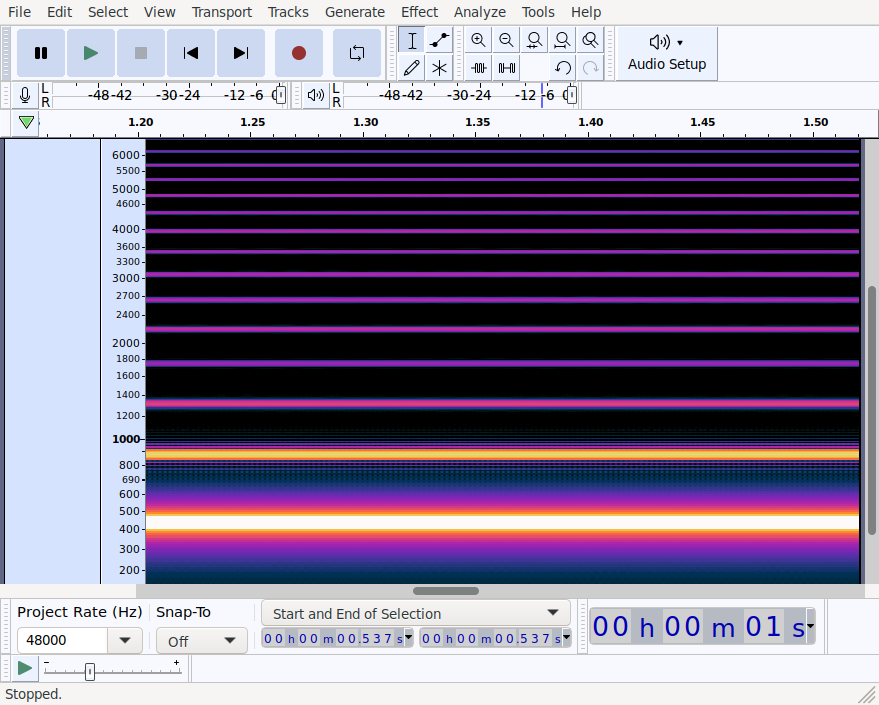The height and width of the screenshot is (705, 879).
Task: Click the bright 440 Hz spectrogram band
Action: tap(502, 523)
